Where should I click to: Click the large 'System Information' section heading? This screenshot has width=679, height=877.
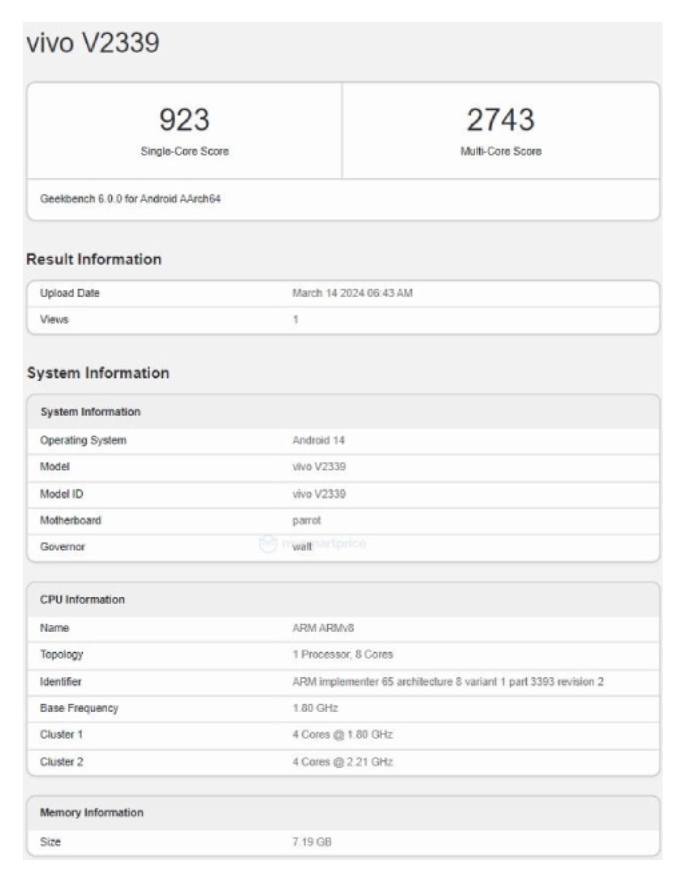[x=98, y=373]
